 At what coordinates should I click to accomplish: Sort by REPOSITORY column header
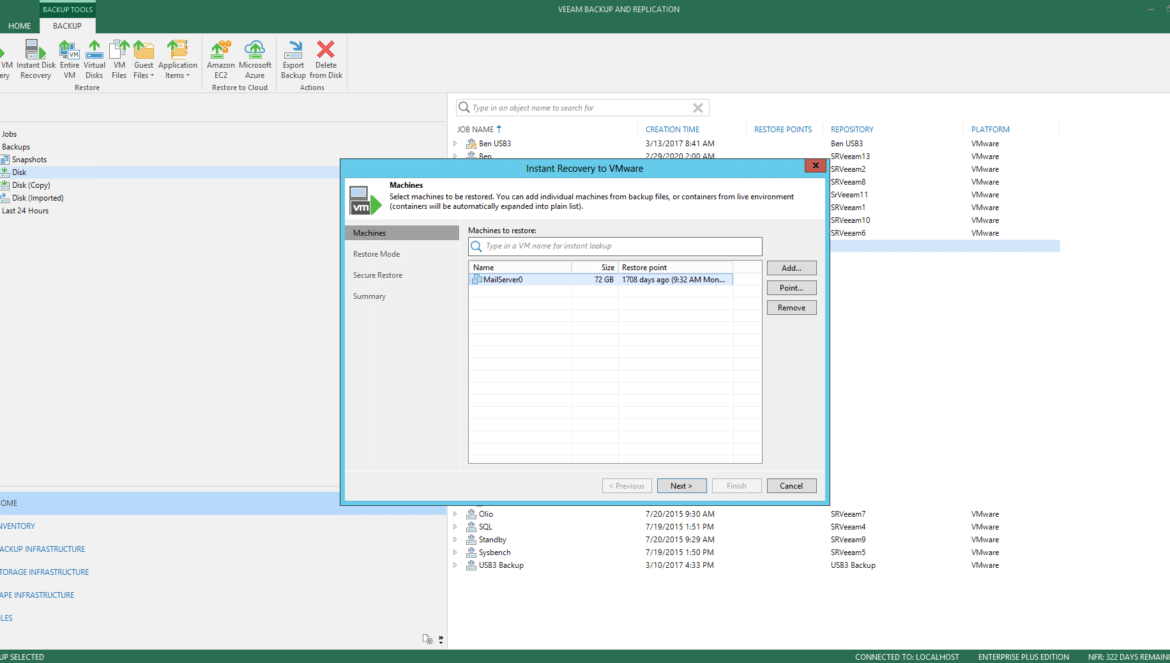(x=852, y=129)
